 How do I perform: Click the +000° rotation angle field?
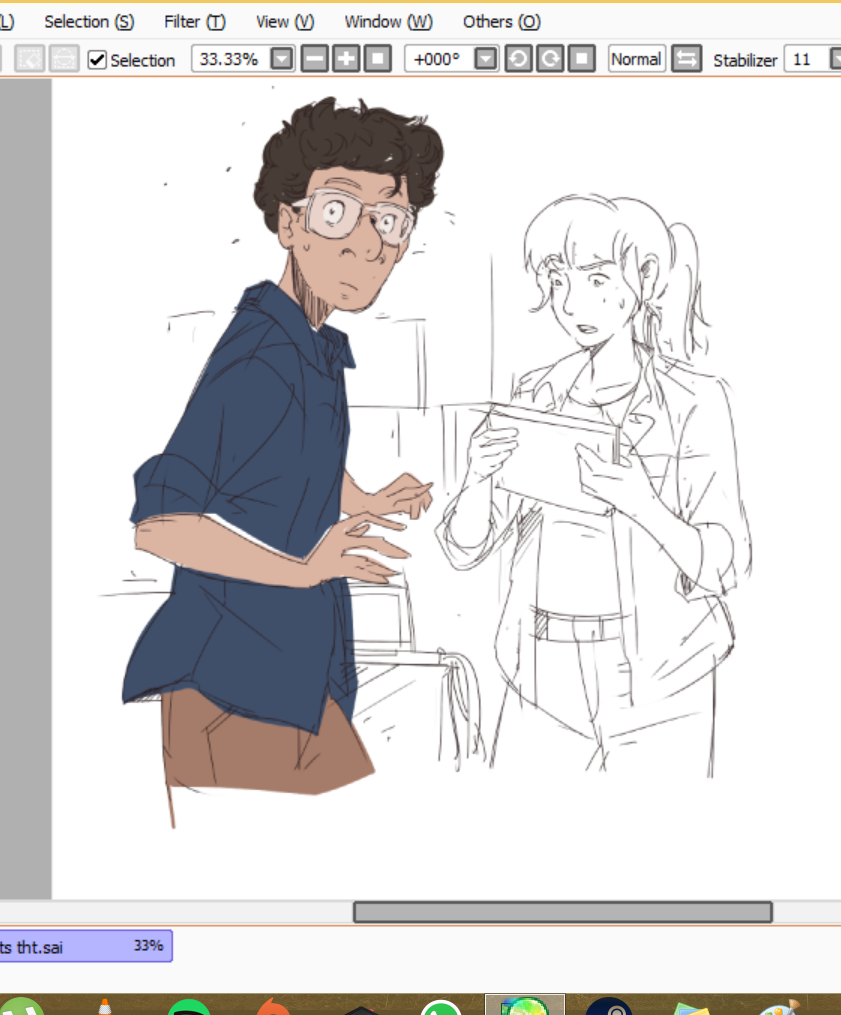(x=439, y=59)
